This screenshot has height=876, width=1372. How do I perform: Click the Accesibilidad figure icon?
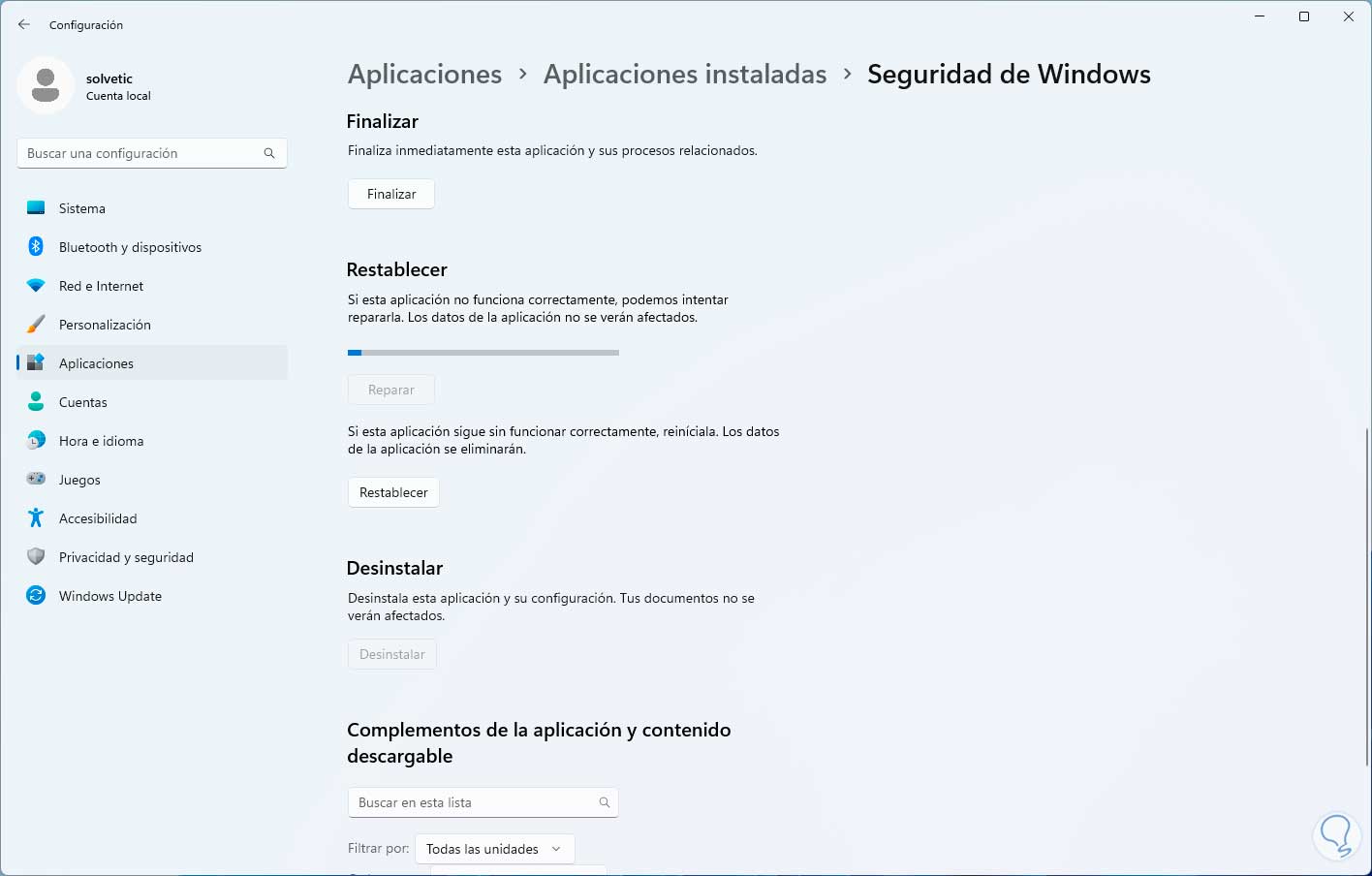click(x=36, y=518)
